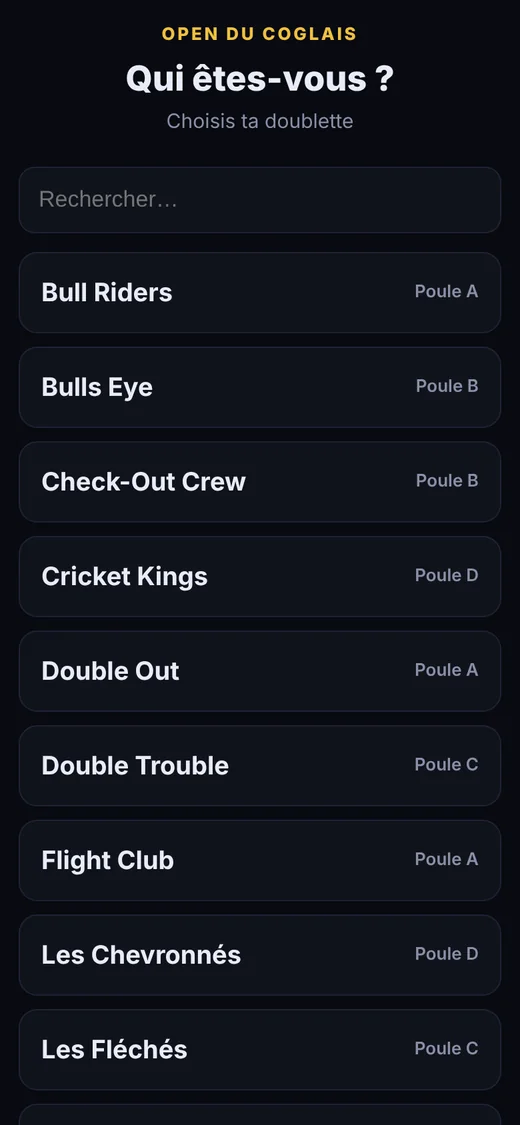
Task: Choose the Bulls Eye doublette
Action: tap(260, 387)
